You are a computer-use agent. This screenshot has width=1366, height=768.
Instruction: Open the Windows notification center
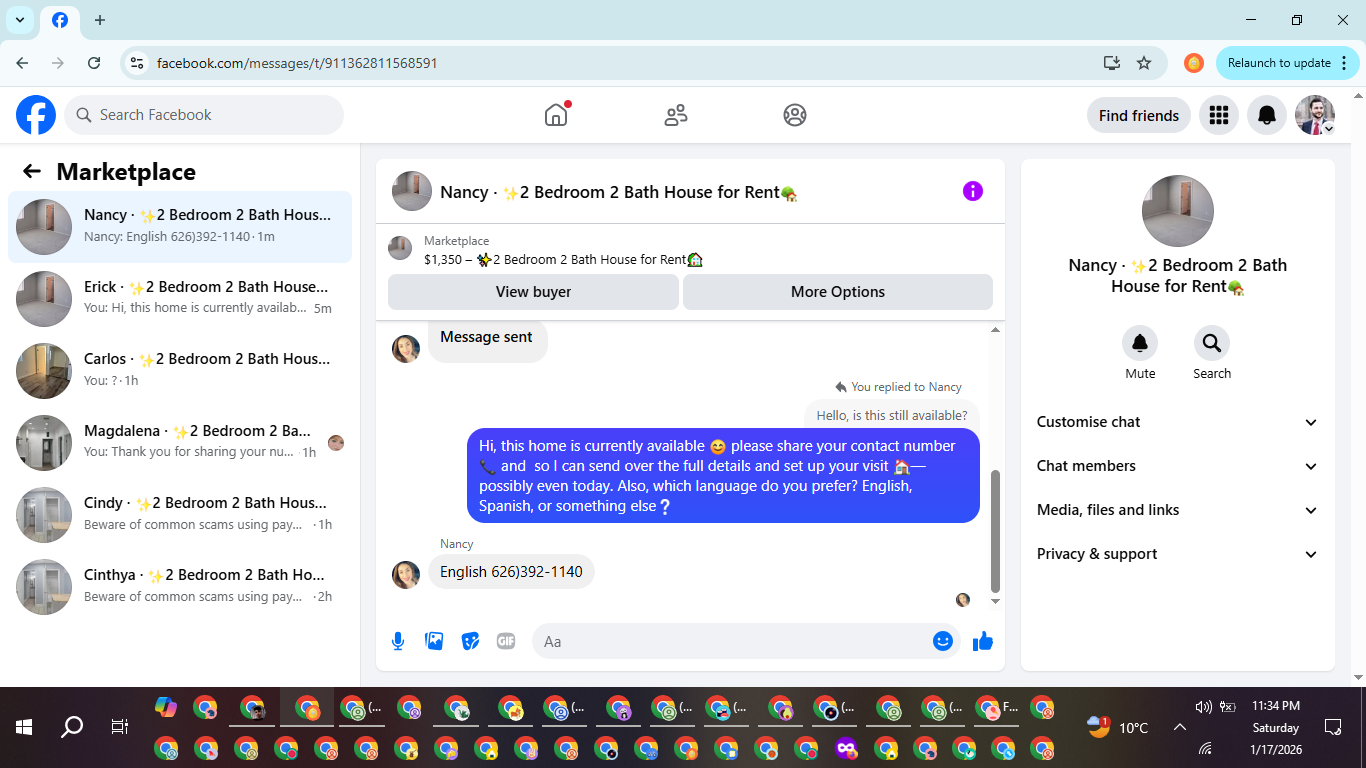[x=1332, y=727]
